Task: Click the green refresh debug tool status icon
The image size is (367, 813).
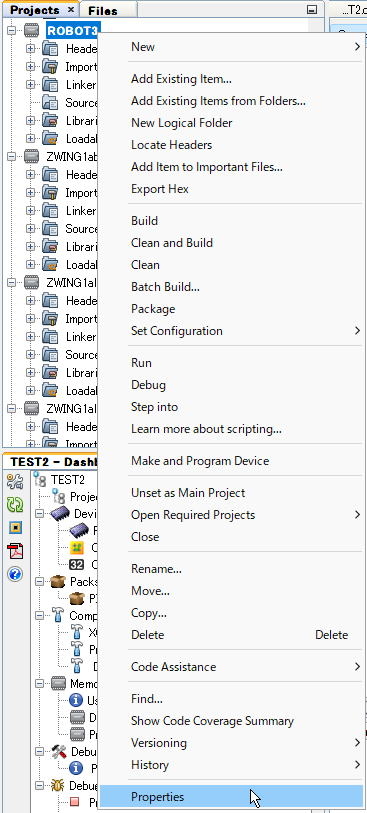Action: tap(15, 504)
